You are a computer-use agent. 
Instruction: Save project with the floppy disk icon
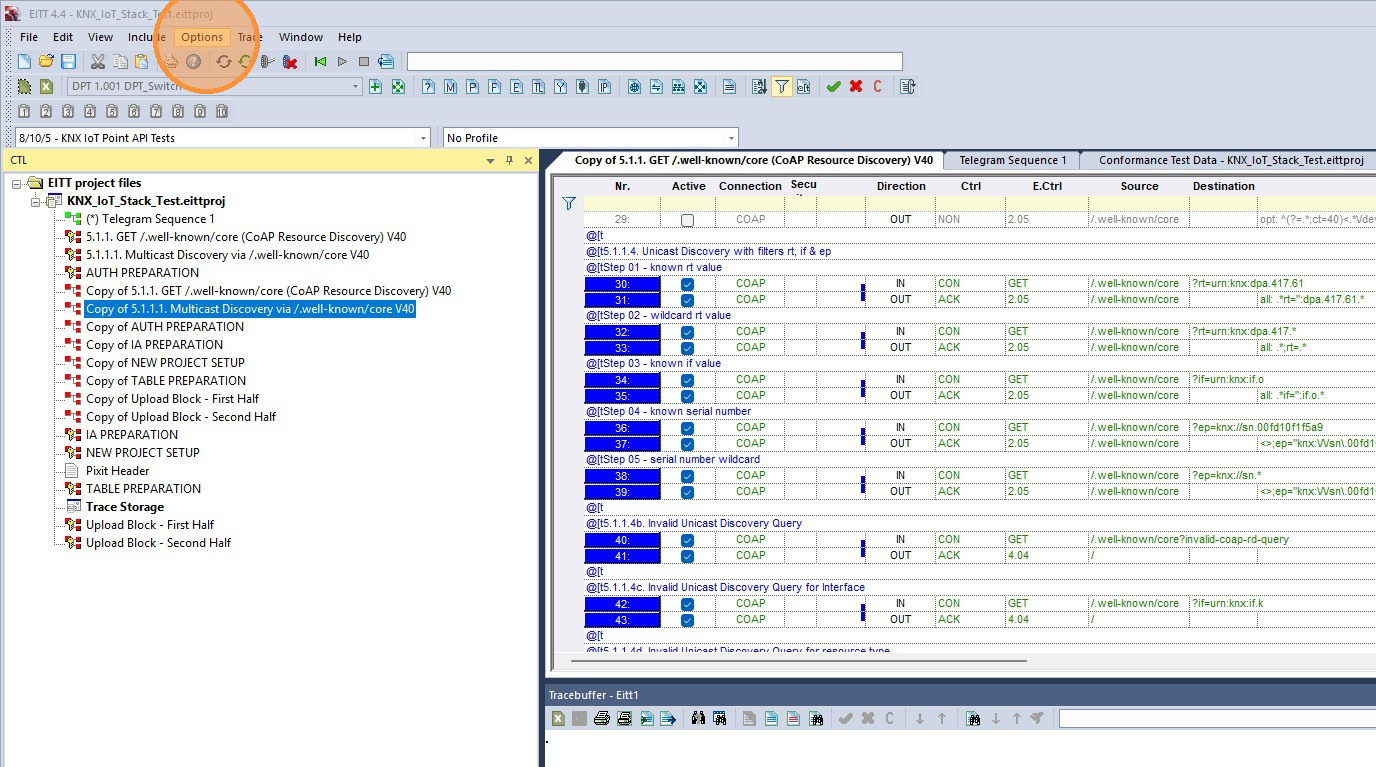point(68,62)
